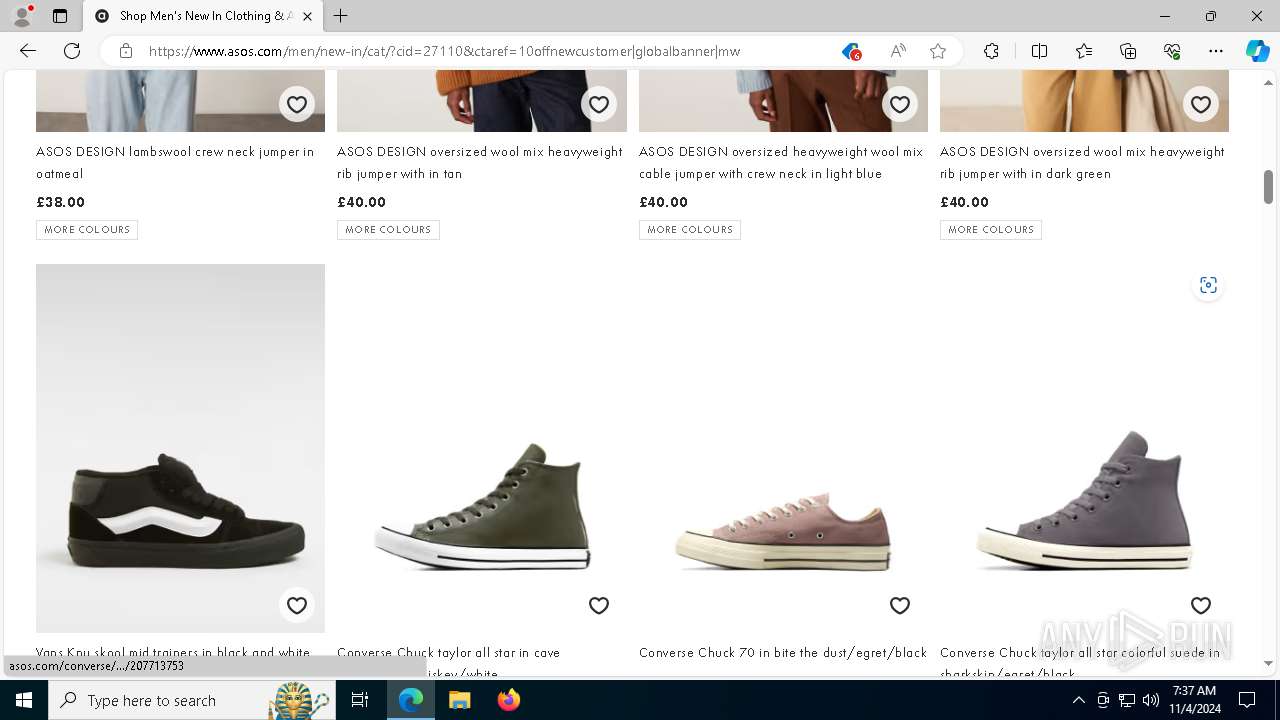Add this page to favorites
The width and height of the screenshot is (1280, 720).
click(938, 51)
